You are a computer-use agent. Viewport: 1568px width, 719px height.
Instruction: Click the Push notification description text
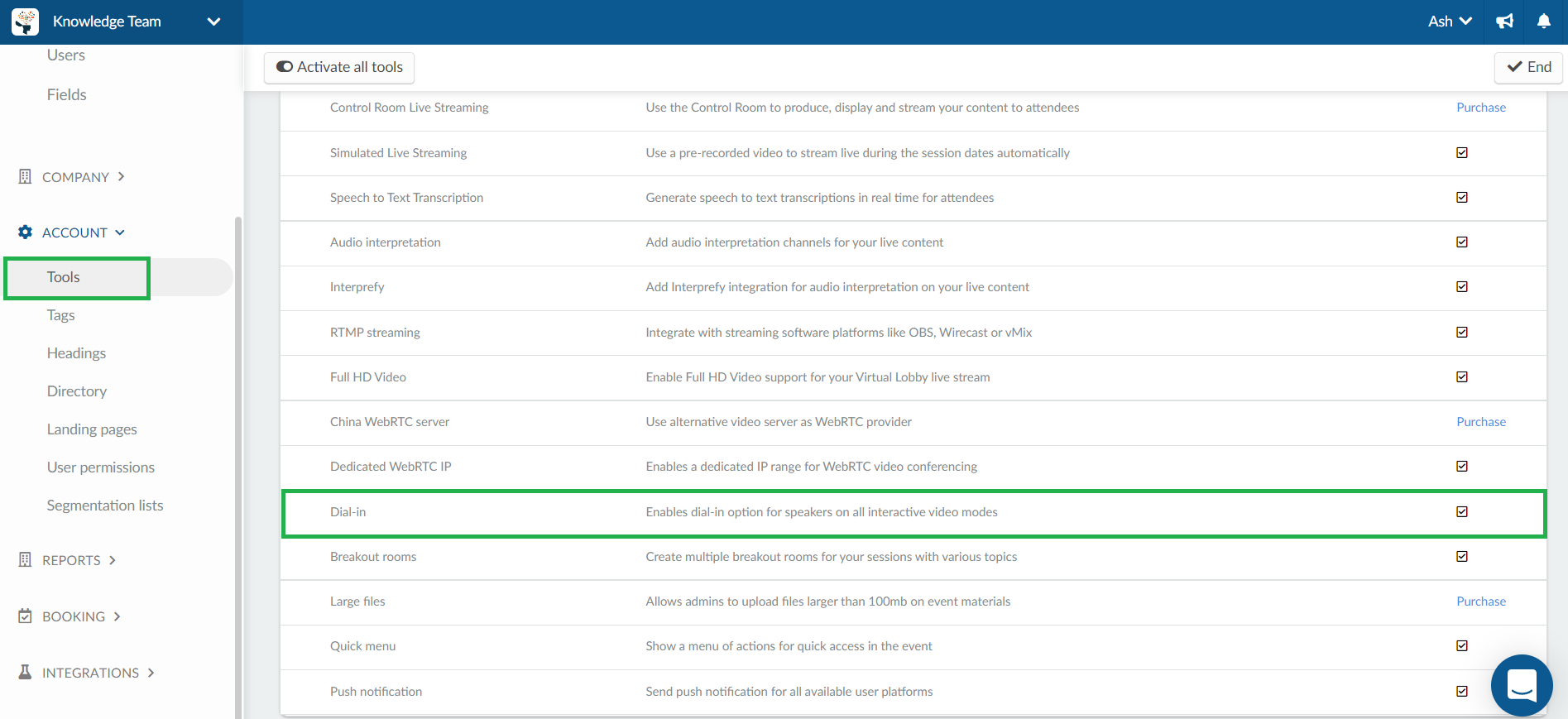pyautogui.click(x=789, y=692)
